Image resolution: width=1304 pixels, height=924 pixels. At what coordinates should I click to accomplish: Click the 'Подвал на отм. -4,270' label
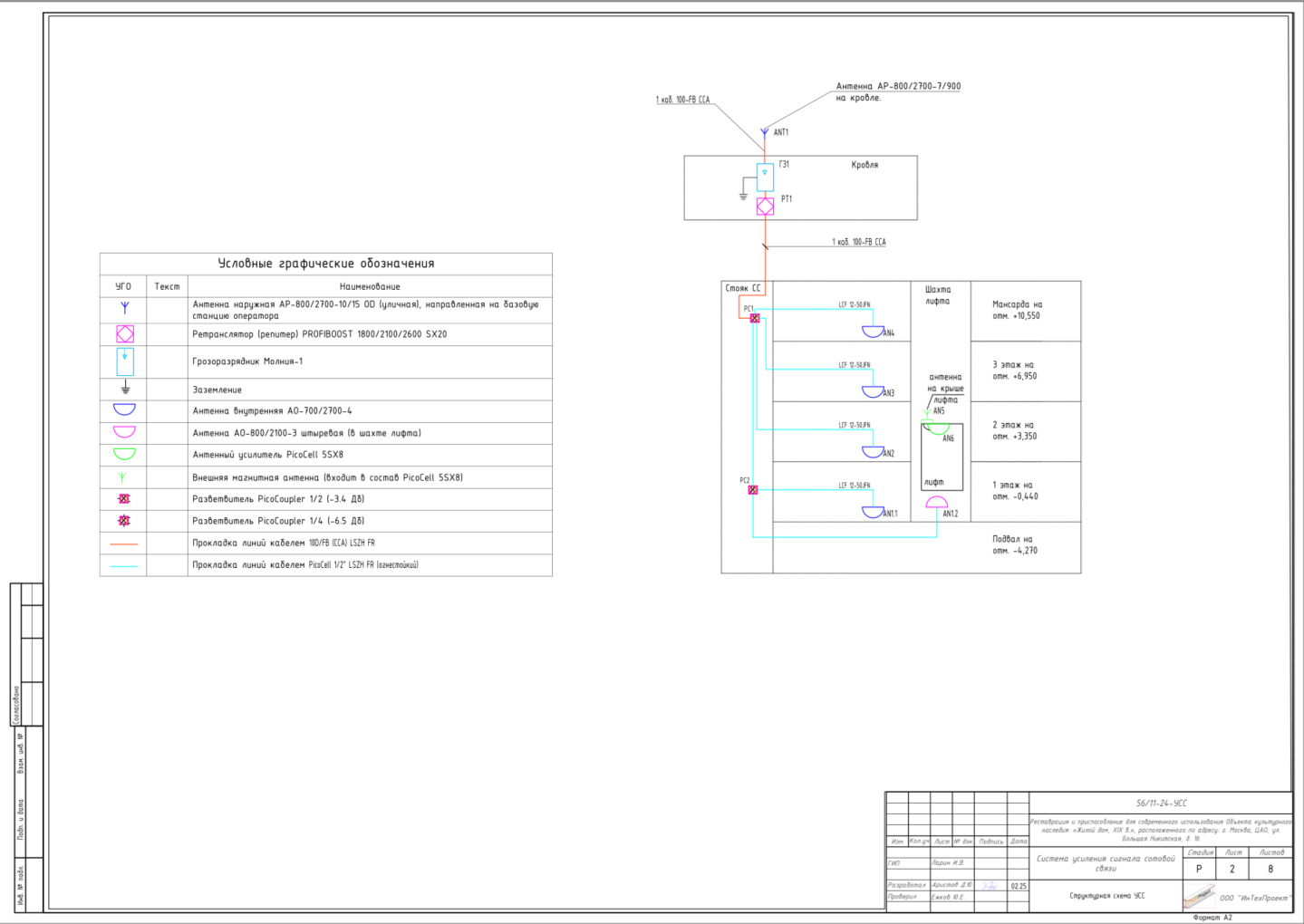point(1014,544)
